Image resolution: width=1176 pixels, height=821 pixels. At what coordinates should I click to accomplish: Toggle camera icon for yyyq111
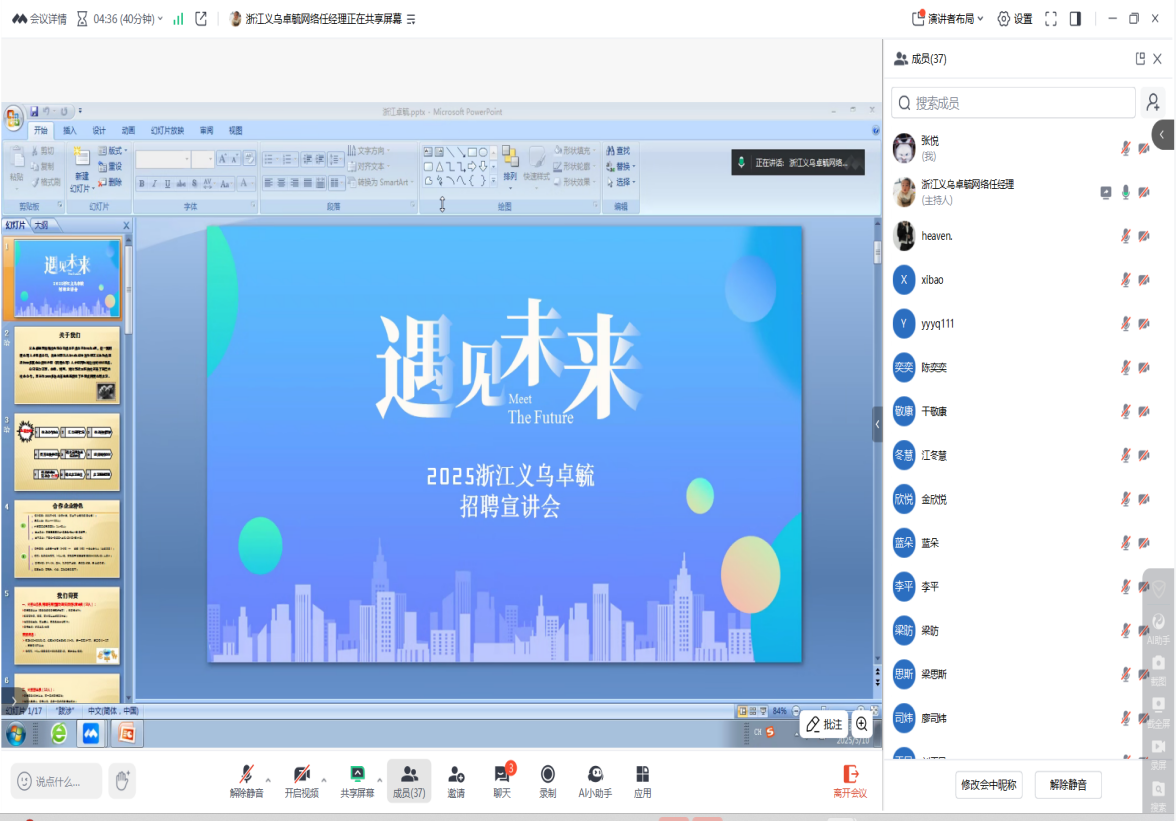coord(1144,324)
